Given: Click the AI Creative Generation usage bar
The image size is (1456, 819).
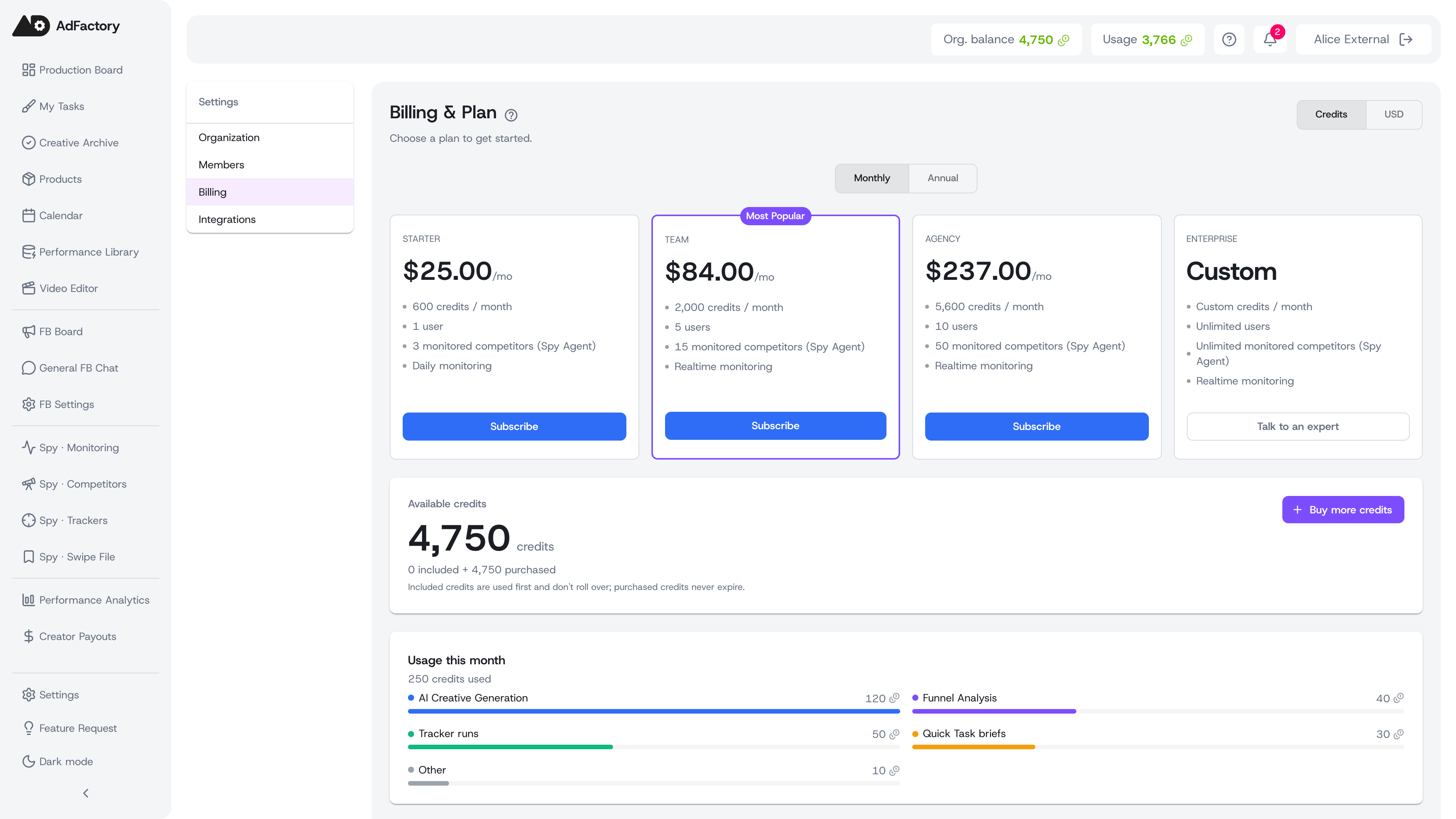Looking at the screenshot, I should pyautogui.click(x=653, y=711).
